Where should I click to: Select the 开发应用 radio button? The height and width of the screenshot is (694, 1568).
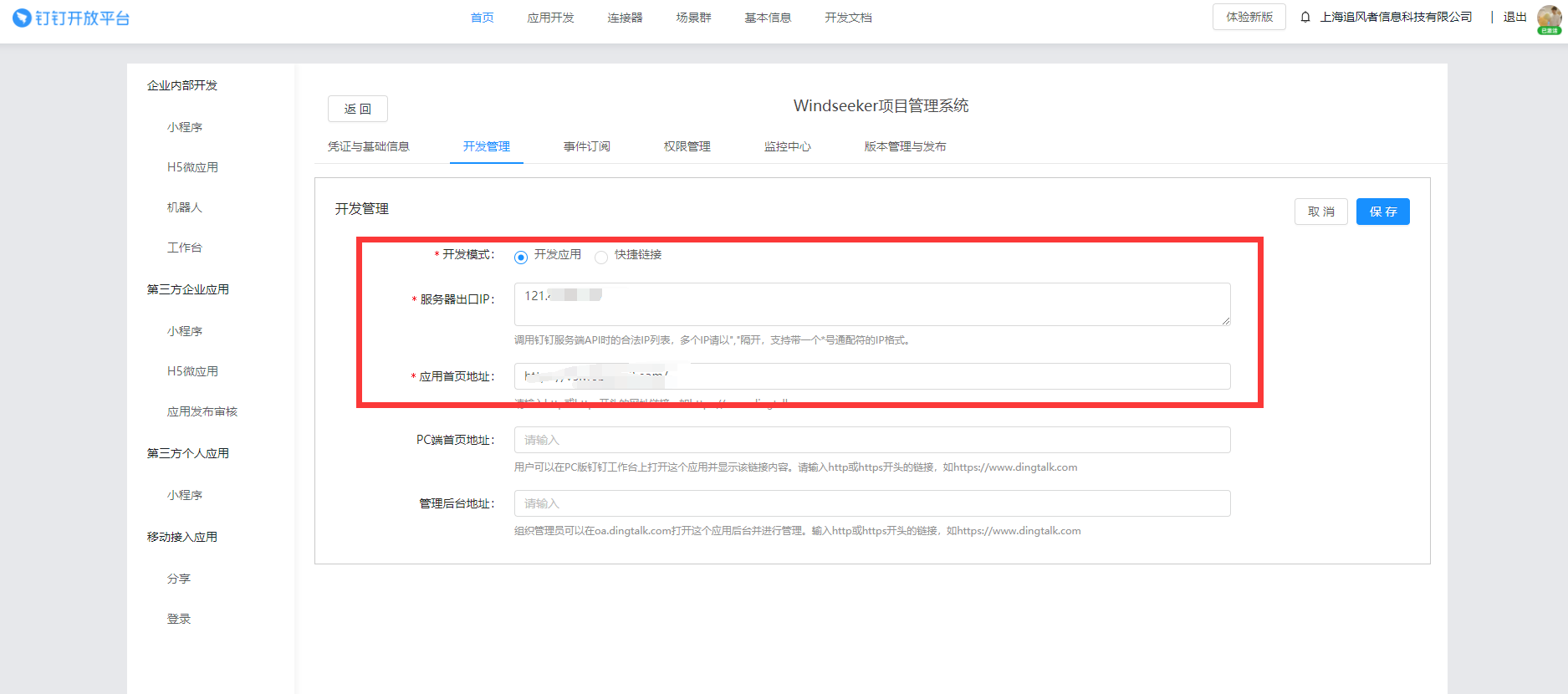(x=521, y=257)
